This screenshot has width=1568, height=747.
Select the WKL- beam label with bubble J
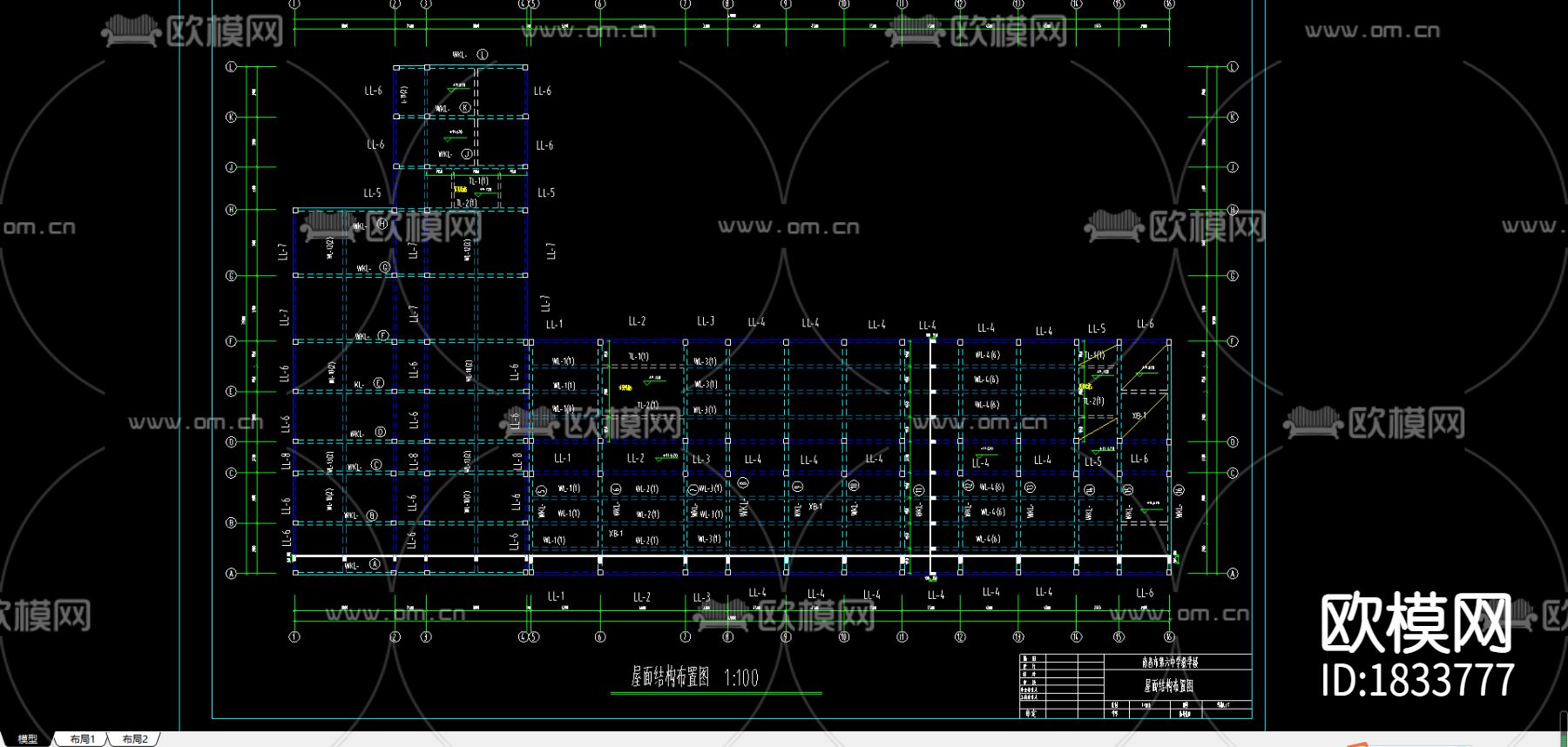455,154
